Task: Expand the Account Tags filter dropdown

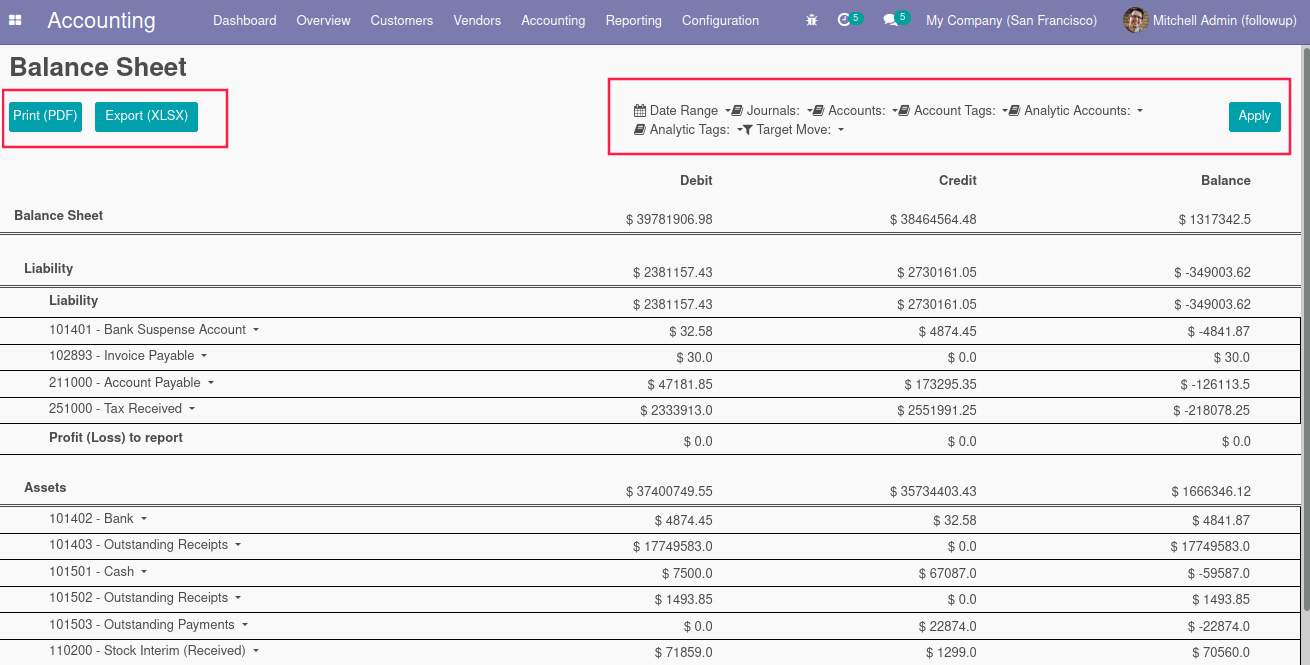Action: pyautogui.click(x=953, y=111)
